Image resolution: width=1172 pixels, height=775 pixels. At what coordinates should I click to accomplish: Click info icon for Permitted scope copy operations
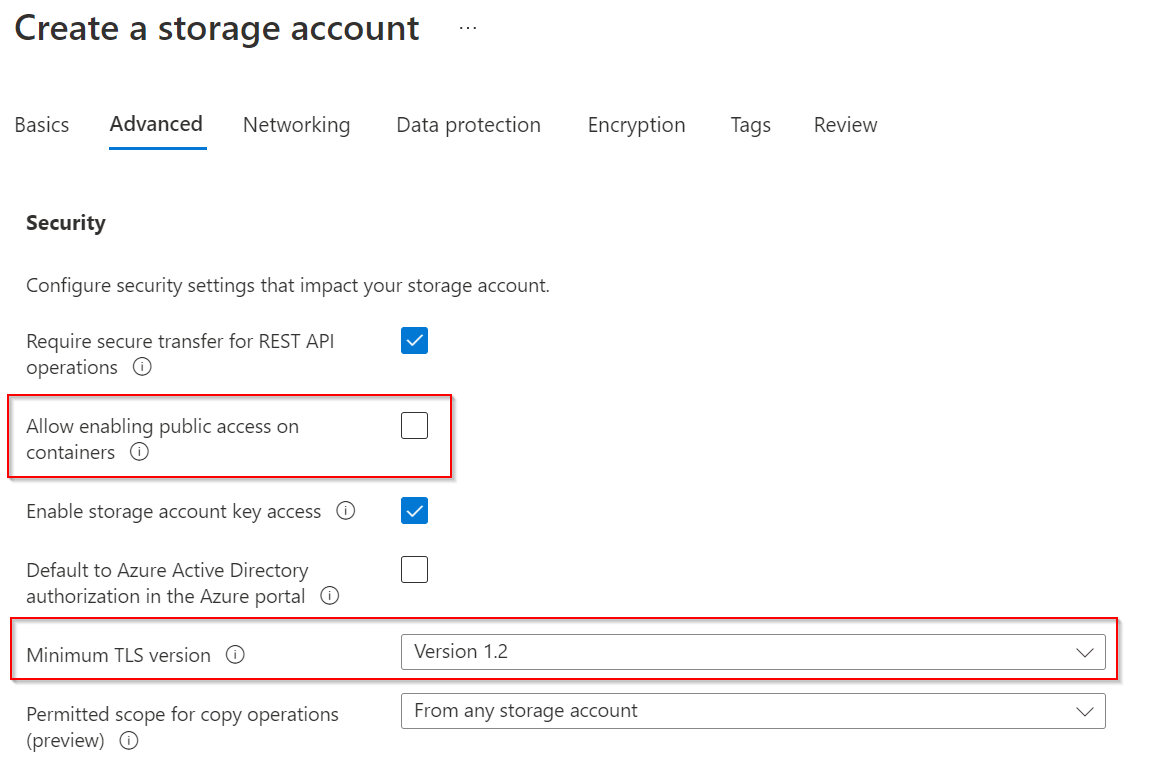(128, 741)
